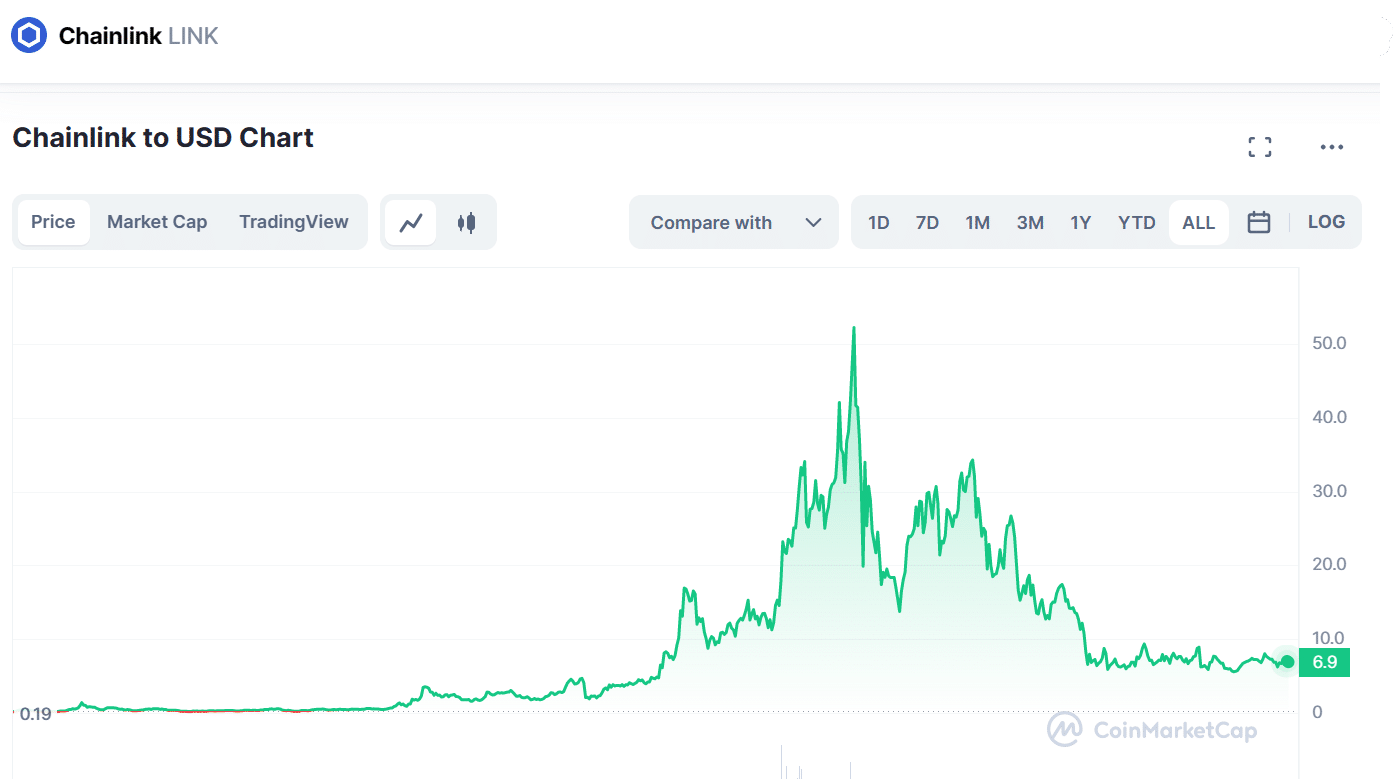Open fullscreen chart mode icon

click(x=1260, y=148)
